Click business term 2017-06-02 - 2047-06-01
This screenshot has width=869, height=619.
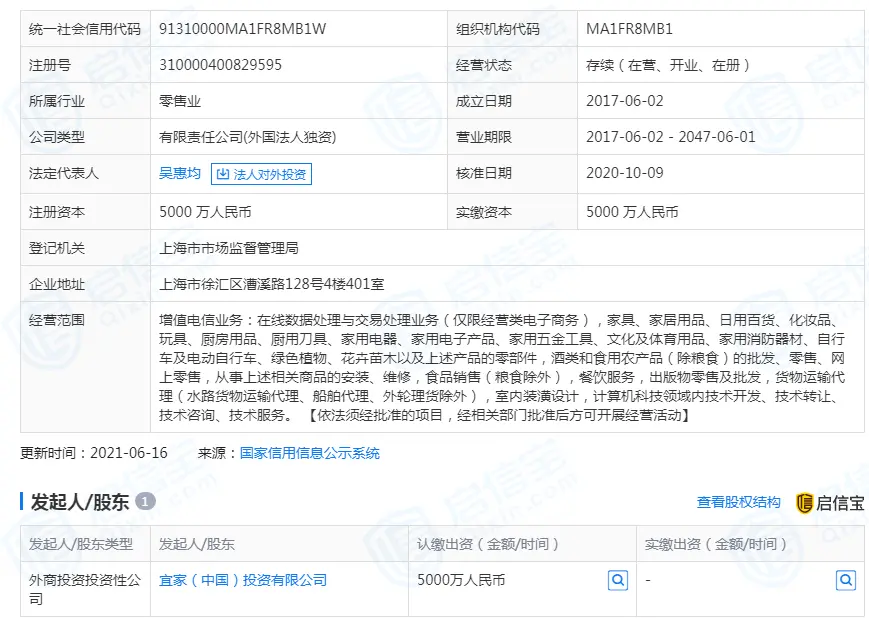coord(671,137)
